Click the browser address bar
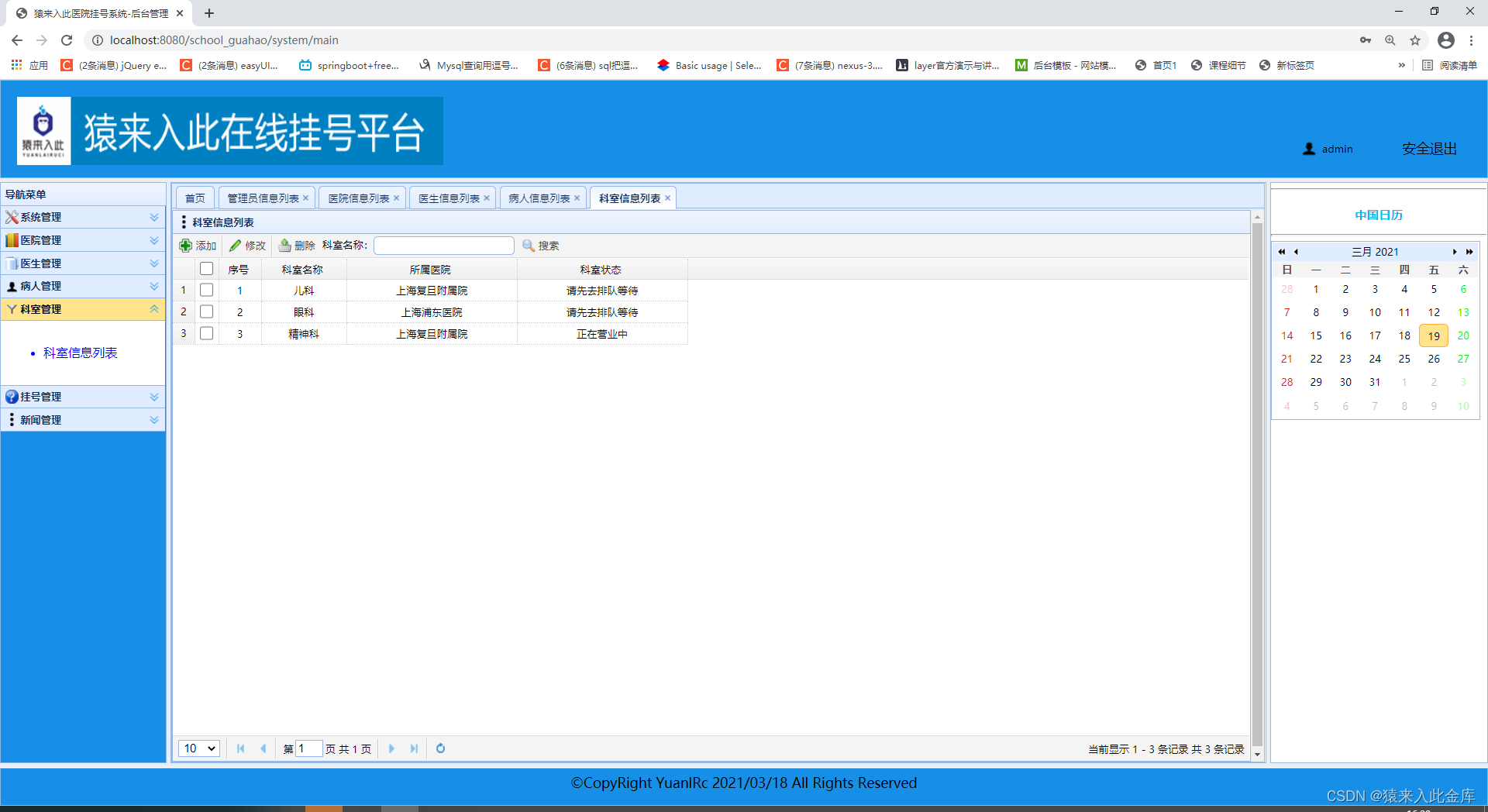Screen dimensions: 1488x812 (721, 40)
